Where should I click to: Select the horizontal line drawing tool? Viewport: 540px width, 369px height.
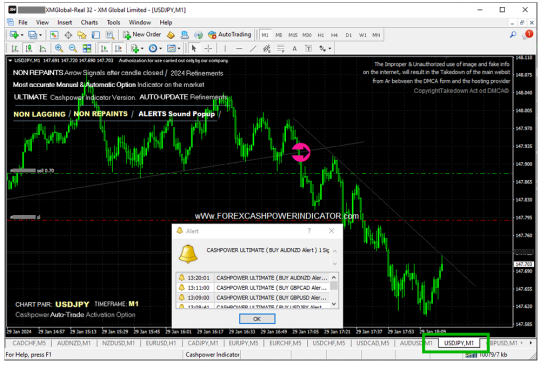(239, 49)
